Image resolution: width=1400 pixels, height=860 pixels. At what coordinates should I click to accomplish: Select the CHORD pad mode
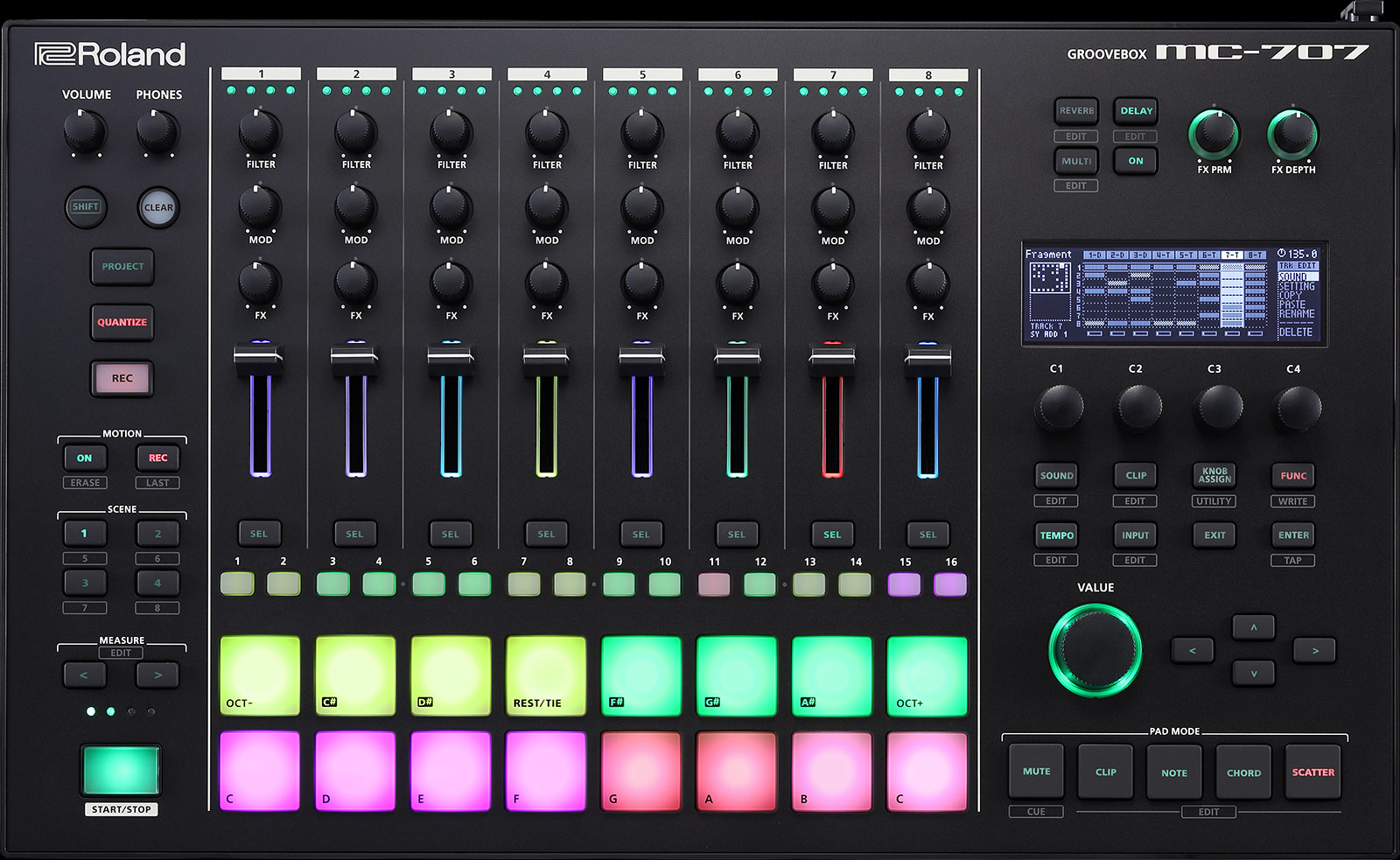pyautogui.click(x=1242, y=773)
